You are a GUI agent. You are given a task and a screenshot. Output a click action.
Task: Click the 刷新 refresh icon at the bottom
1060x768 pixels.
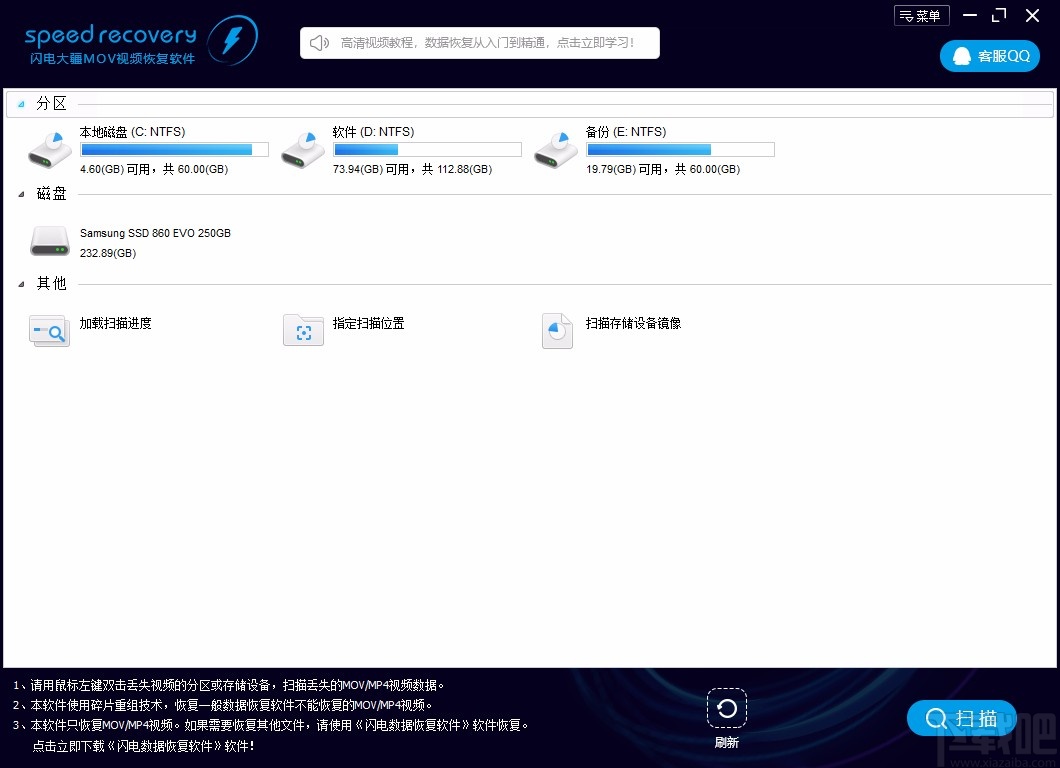pos(726,710)
